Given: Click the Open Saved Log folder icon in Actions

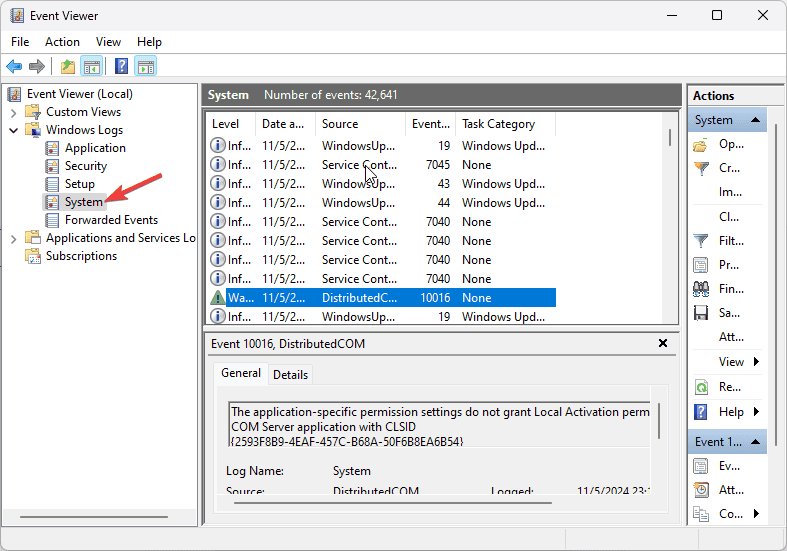Looking at the screenshot, I should pos(701,145).
